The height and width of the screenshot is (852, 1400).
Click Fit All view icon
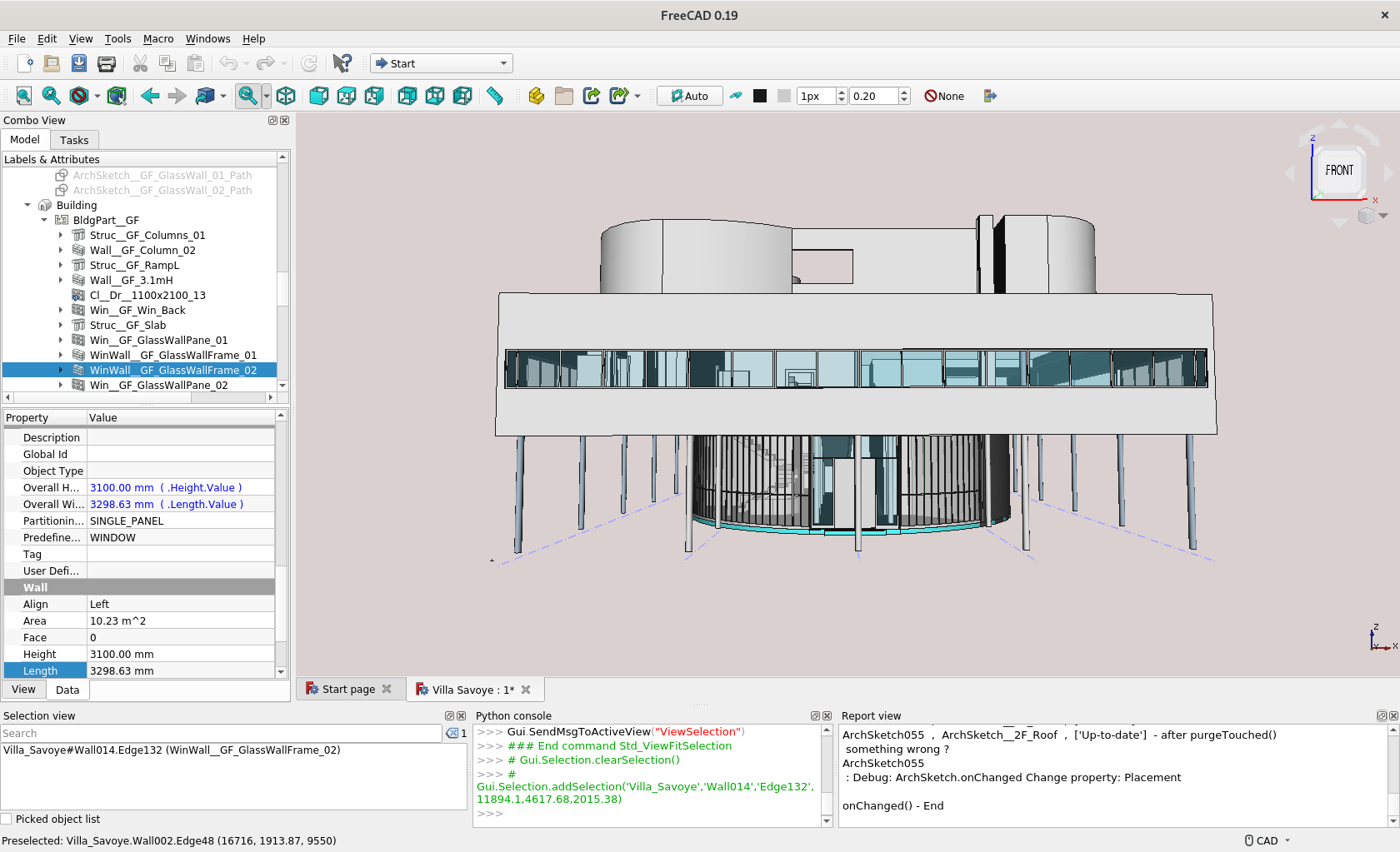tap(24, 96)
